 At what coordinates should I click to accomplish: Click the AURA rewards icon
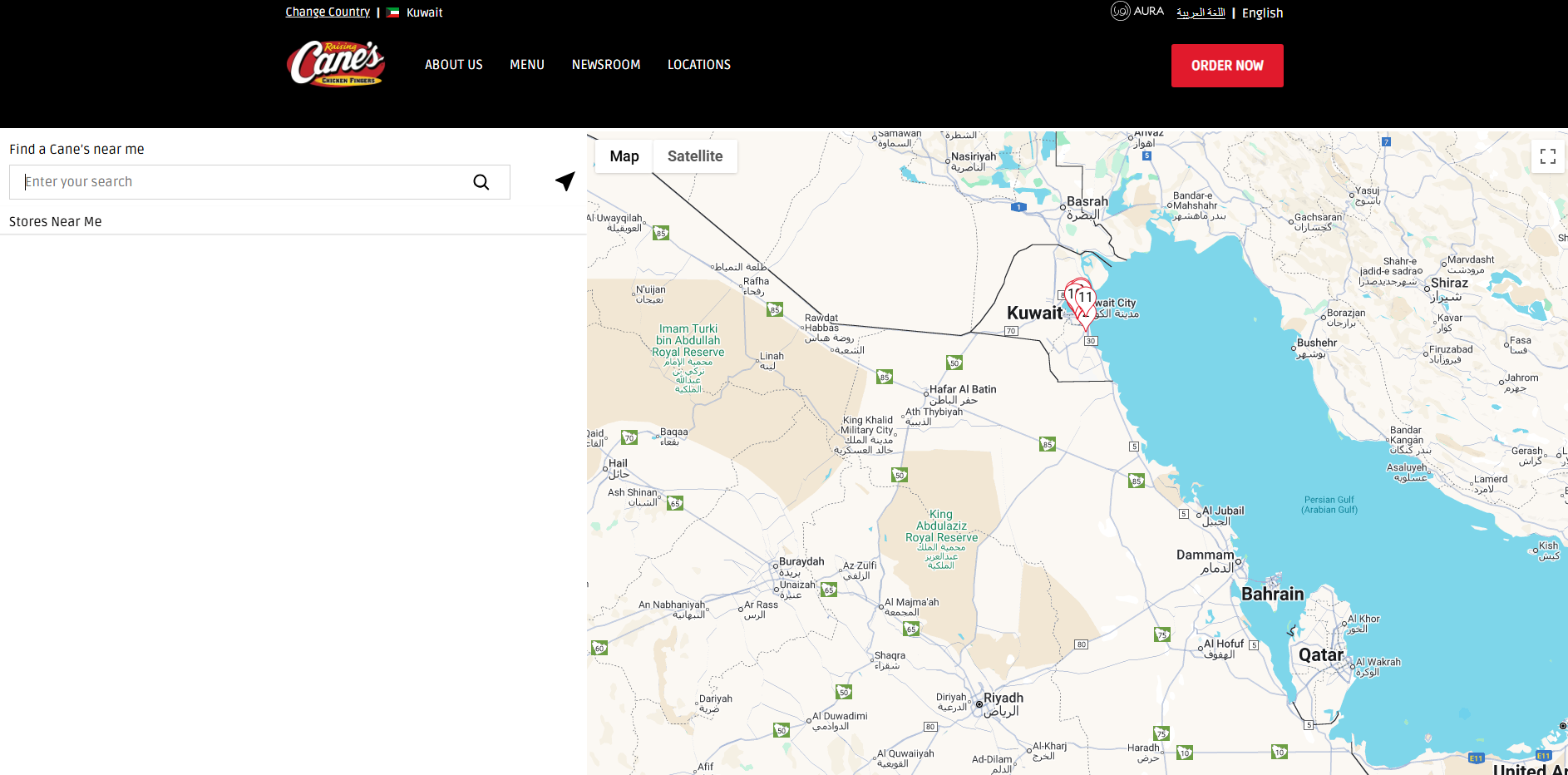[x=1120, y=12]
